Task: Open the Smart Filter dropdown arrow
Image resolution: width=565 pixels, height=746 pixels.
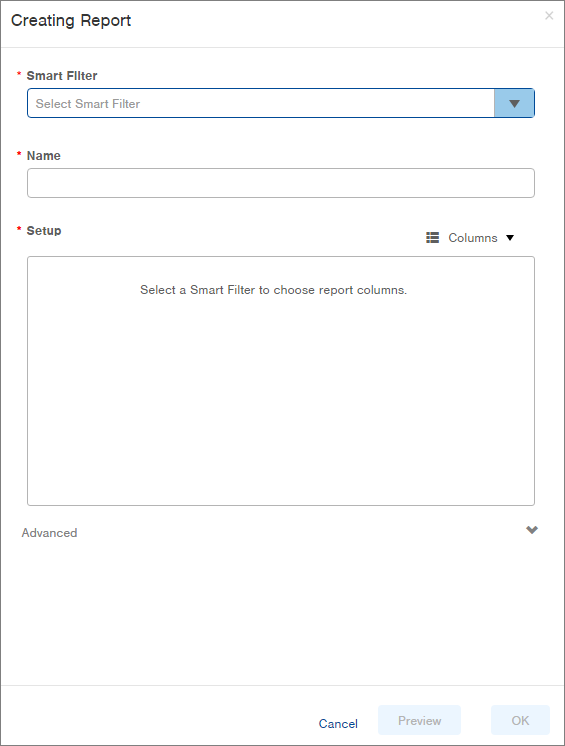Action: 514,103
